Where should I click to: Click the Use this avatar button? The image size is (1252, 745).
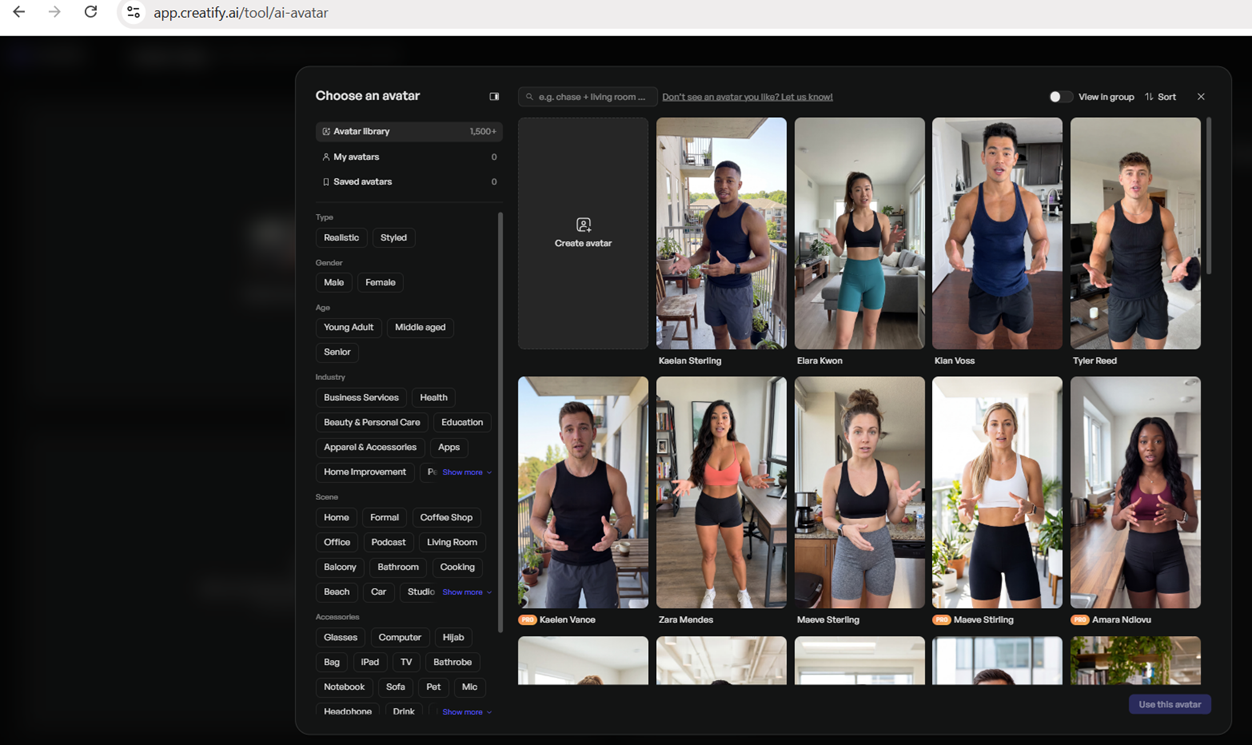click(x=1170, y=704)
